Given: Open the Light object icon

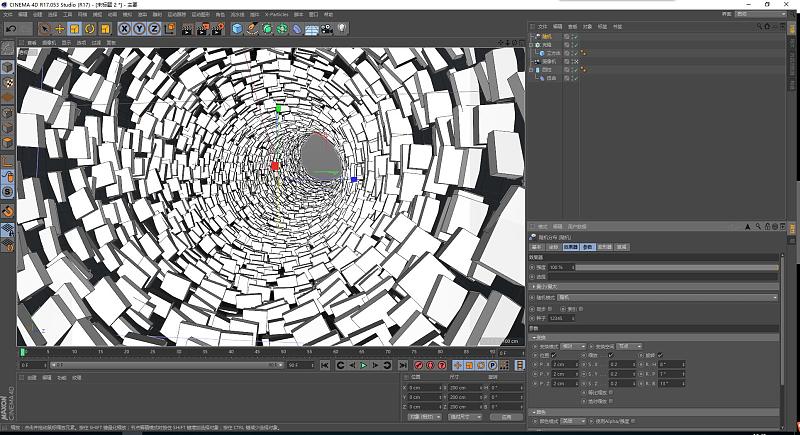Looking at the screenshot, I should [x=343, y=29].
